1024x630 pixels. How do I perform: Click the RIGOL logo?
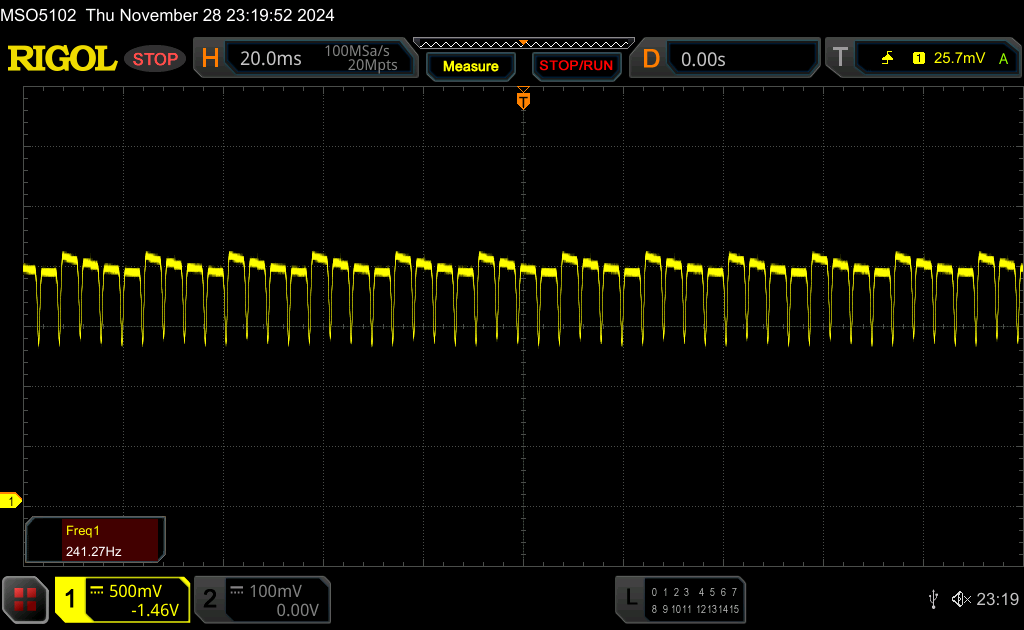[x=62, y=59]
